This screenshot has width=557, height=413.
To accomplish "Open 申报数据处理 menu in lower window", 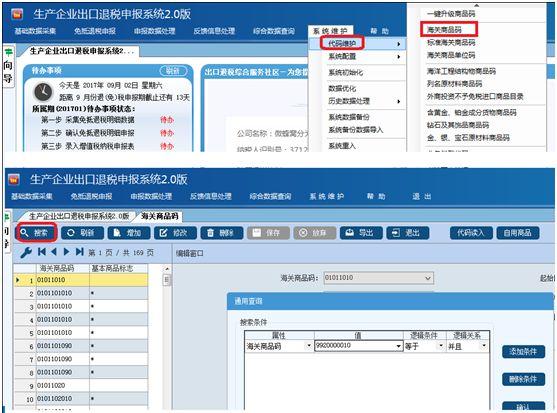I will click(151, 196).
